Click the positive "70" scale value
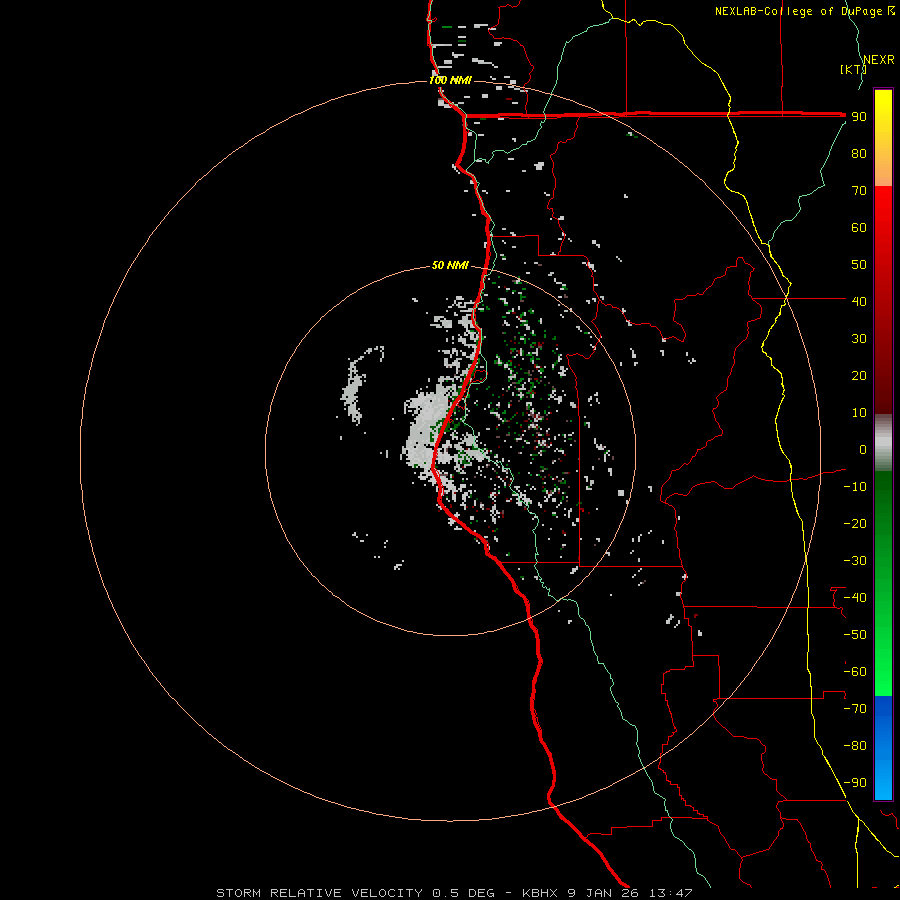Viewport: 900px width, 900px height. (x=859, y=191)
